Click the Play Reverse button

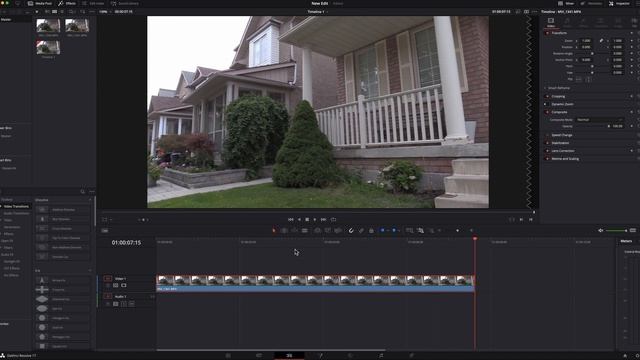coord(299,220)
